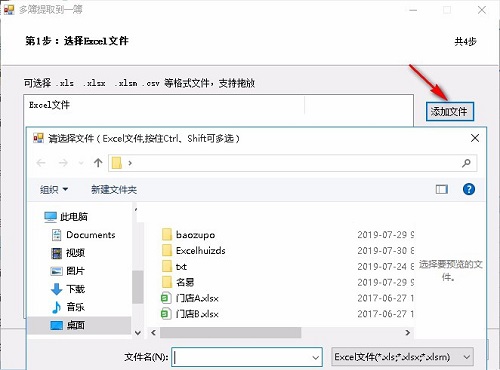Select Documents in navigation tree

point(83,235)
